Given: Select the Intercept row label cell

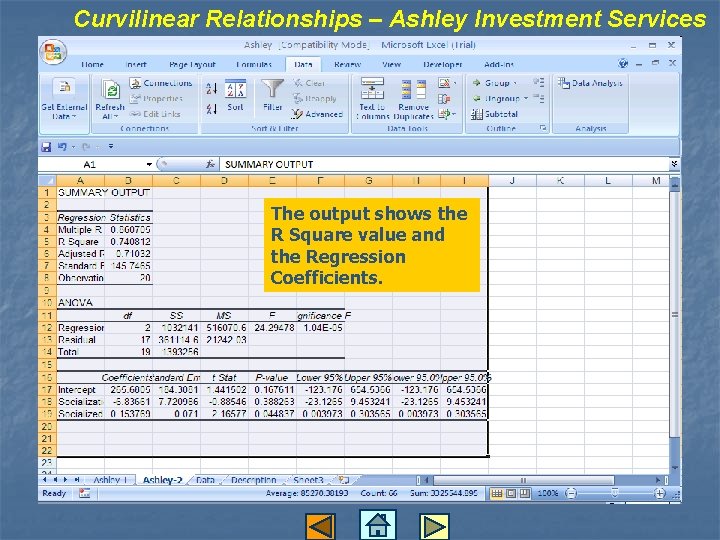Looking at the screenshot, I should 80,390.
